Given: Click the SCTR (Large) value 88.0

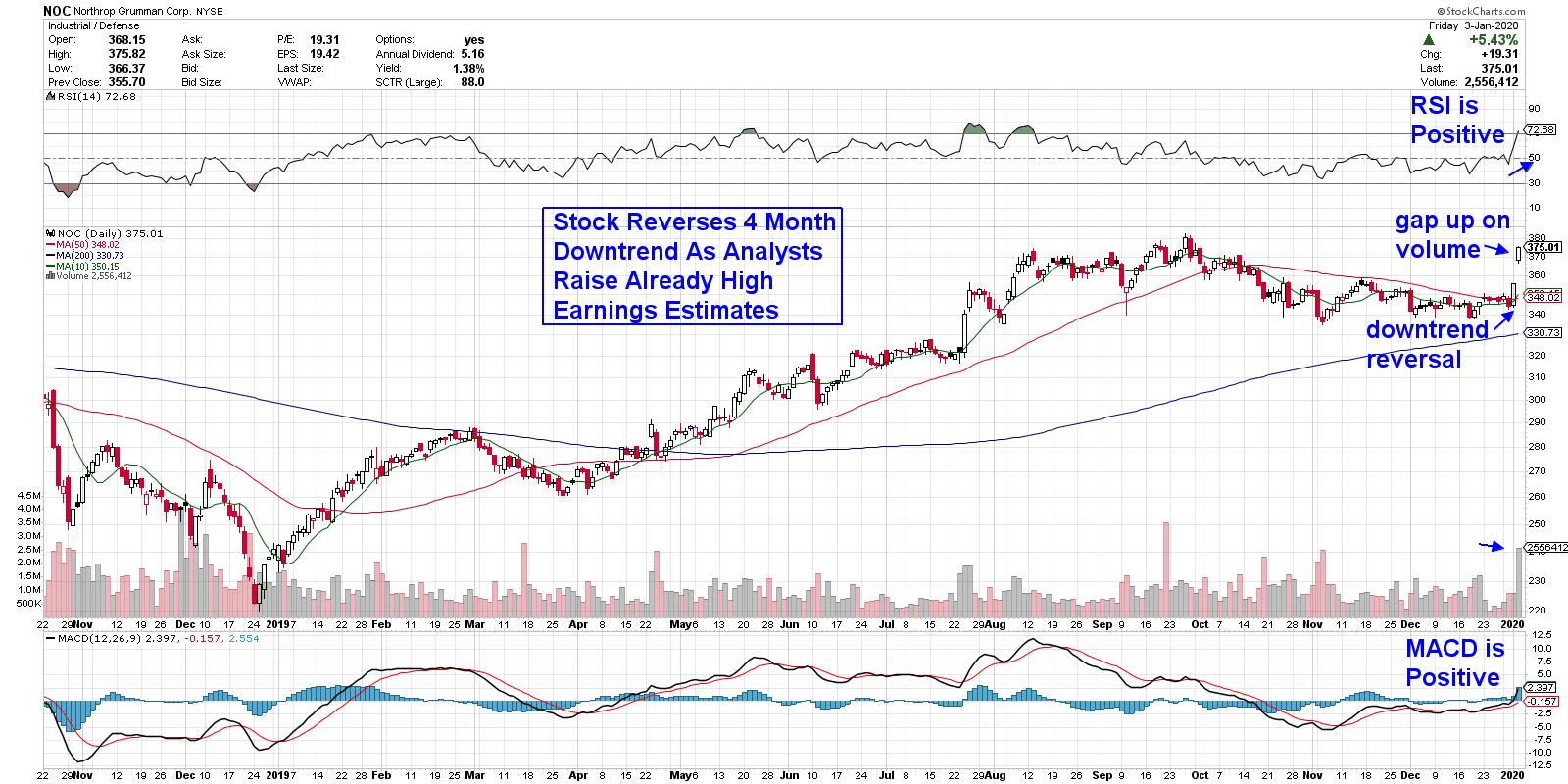Looking at the screenshot, I should pos(470,82).
